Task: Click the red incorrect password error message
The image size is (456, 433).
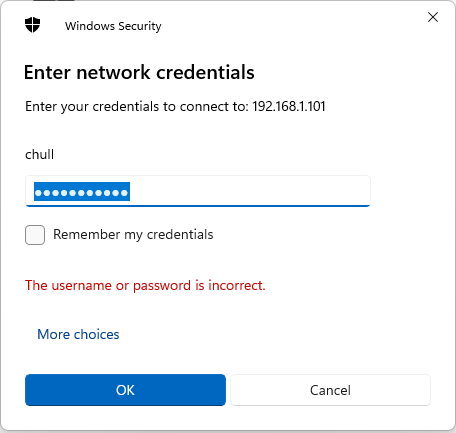Action: pyautogui.click(x=145, y=285)
